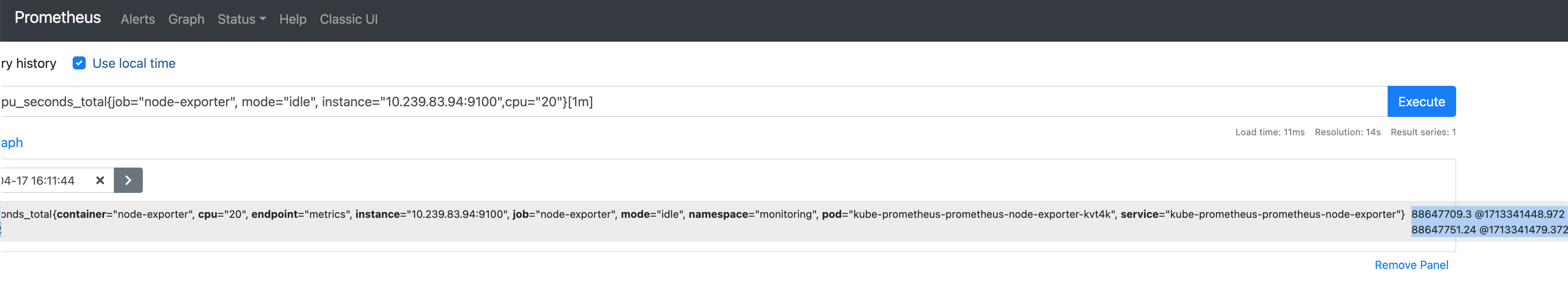Open the Help page

tap(293, 20)
